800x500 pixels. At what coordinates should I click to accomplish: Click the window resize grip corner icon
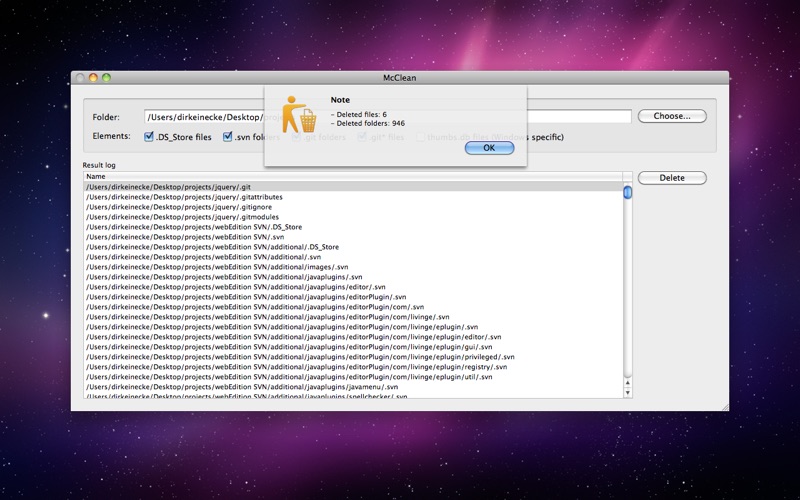point(725,407)
